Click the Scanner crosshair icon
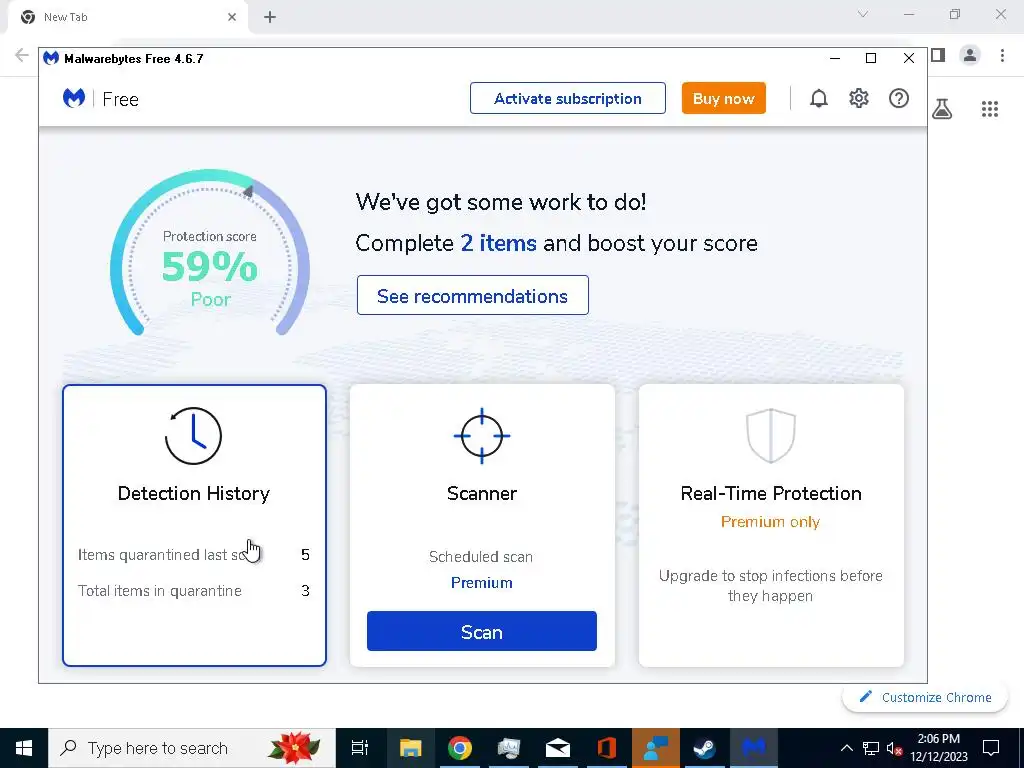 point(482,436)
